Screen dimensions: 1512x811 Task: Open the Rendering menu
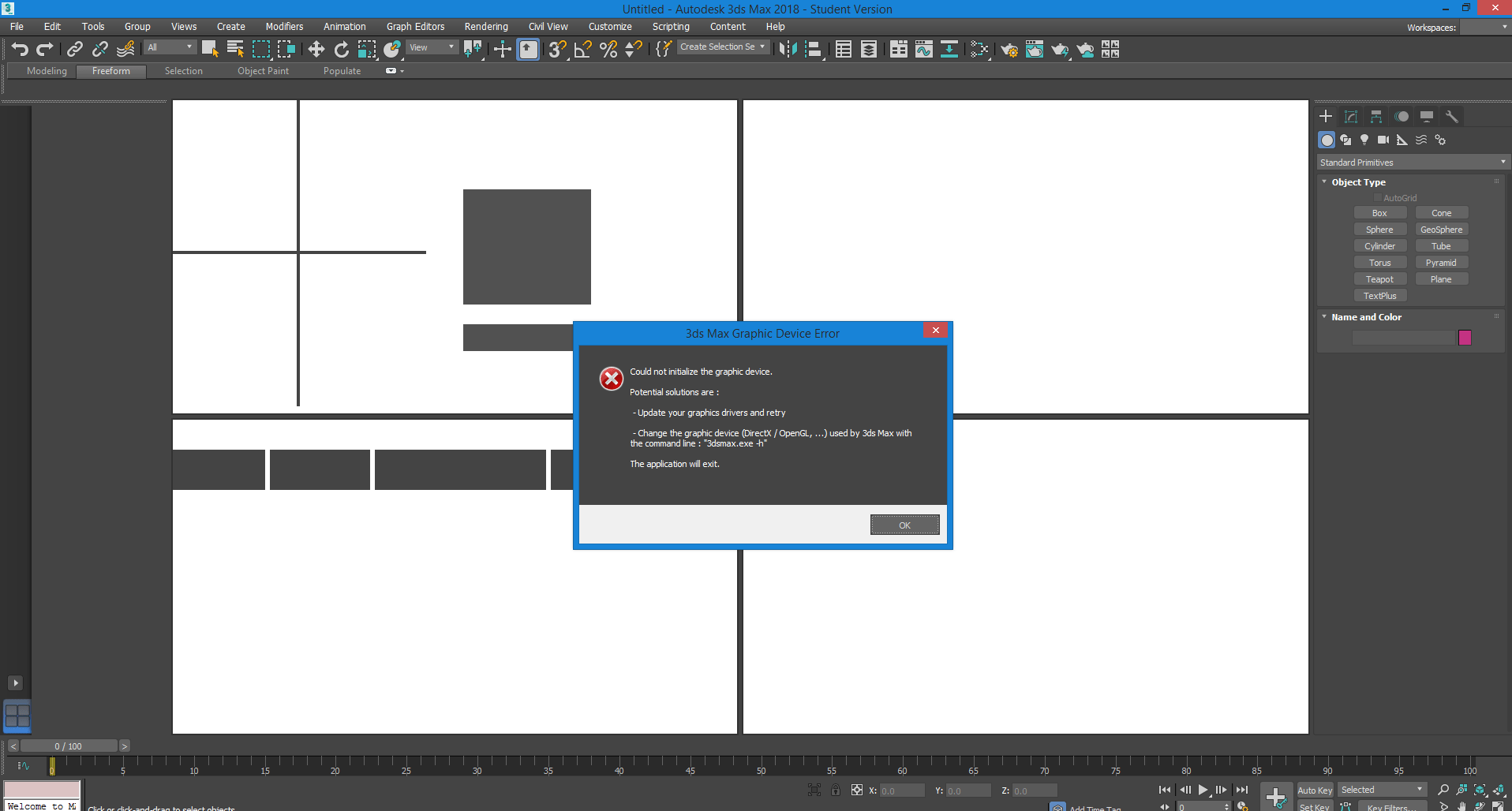(x=486, y=26)
